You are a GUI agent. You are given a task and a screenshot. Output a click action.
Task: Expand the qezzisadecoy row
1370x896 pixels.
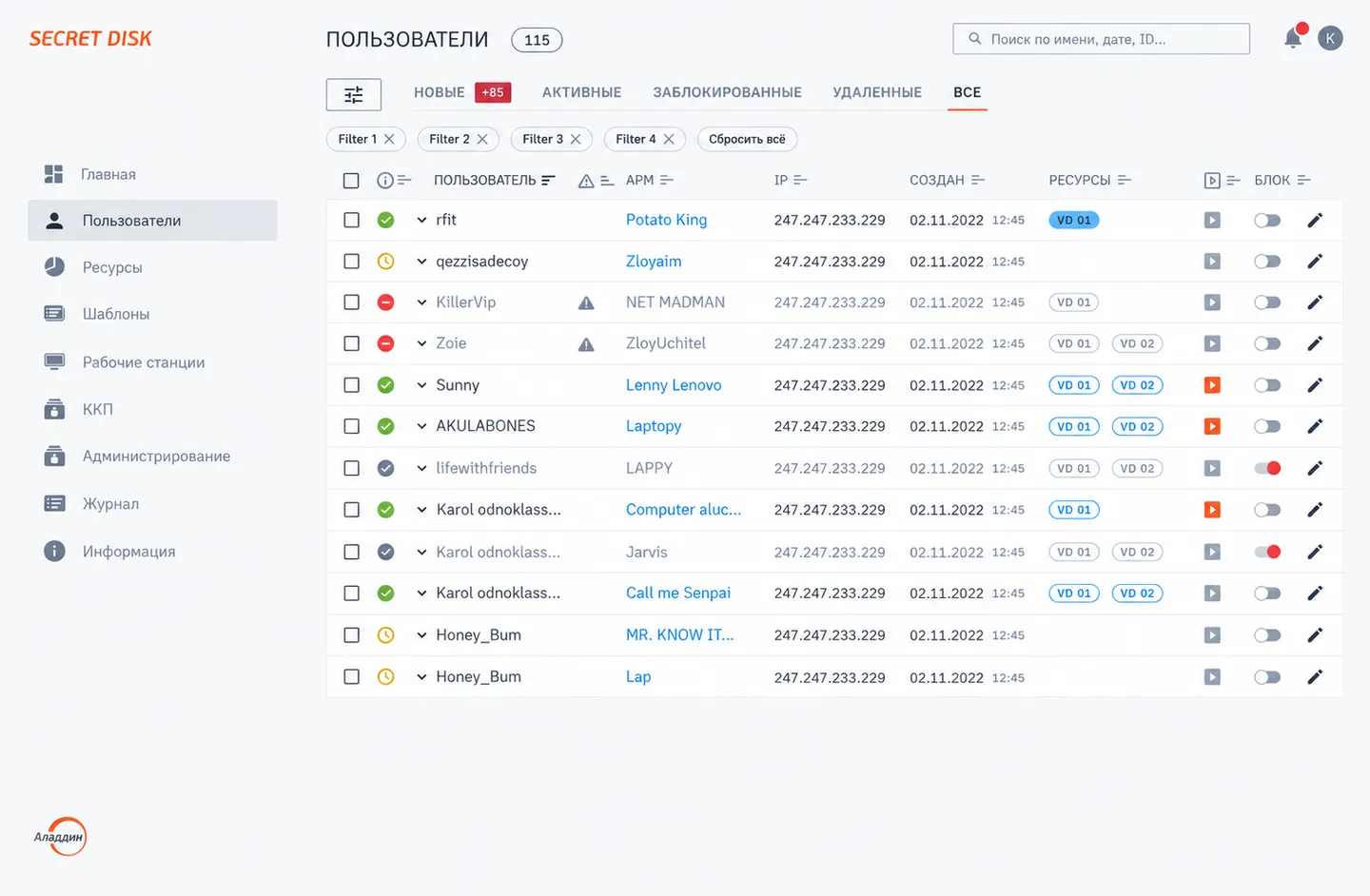click(x=421, y=262)
